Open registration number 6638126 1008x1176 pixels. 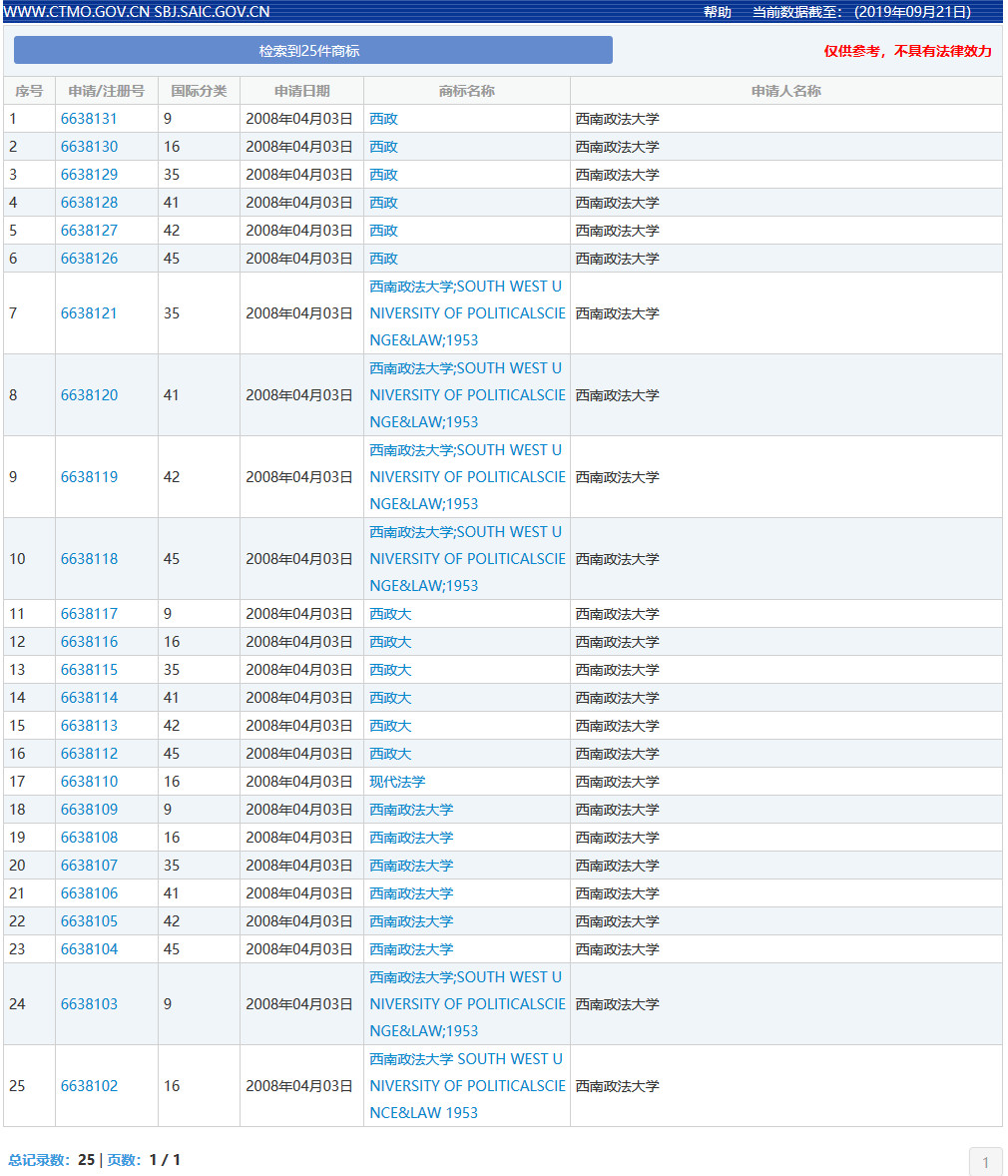pyautogui.click(x=89, y=258)
